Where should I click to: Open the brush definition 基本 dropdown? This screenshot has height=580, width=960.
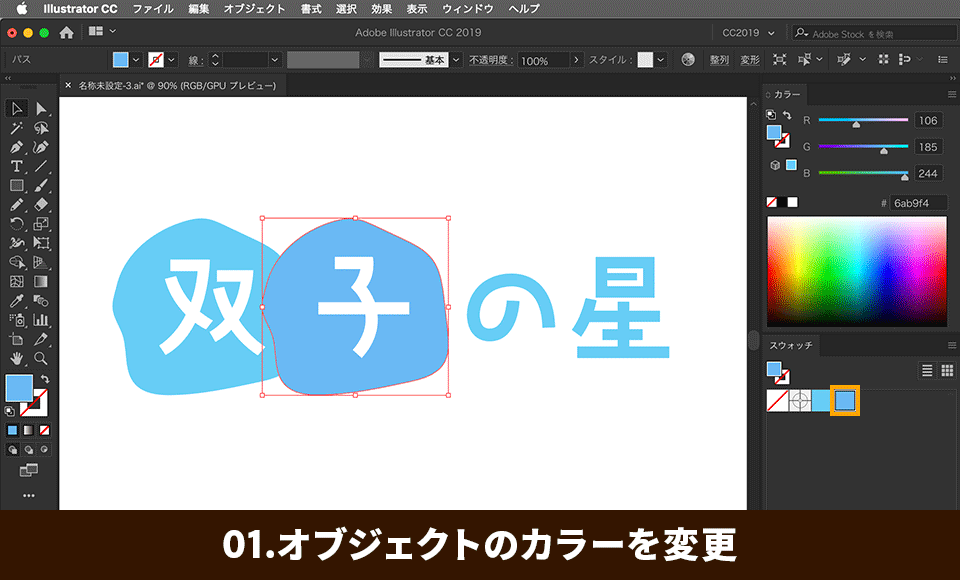[x=456, y=60]
